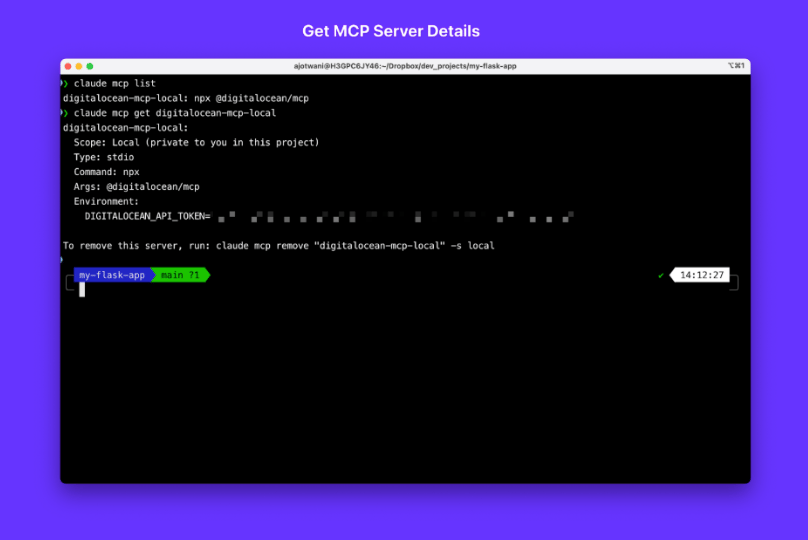Click the keyboard shortcut indicator in title bar

point(736,65)
